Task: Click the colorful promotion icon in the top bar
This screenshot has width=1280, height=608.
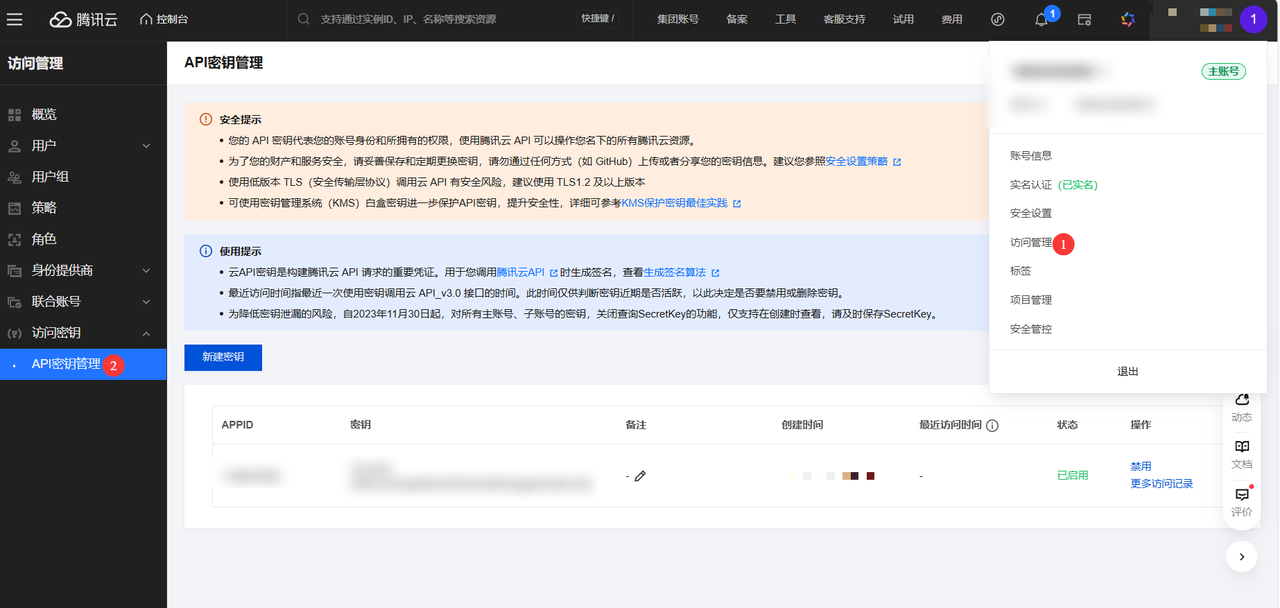Action: (1128, 19)
